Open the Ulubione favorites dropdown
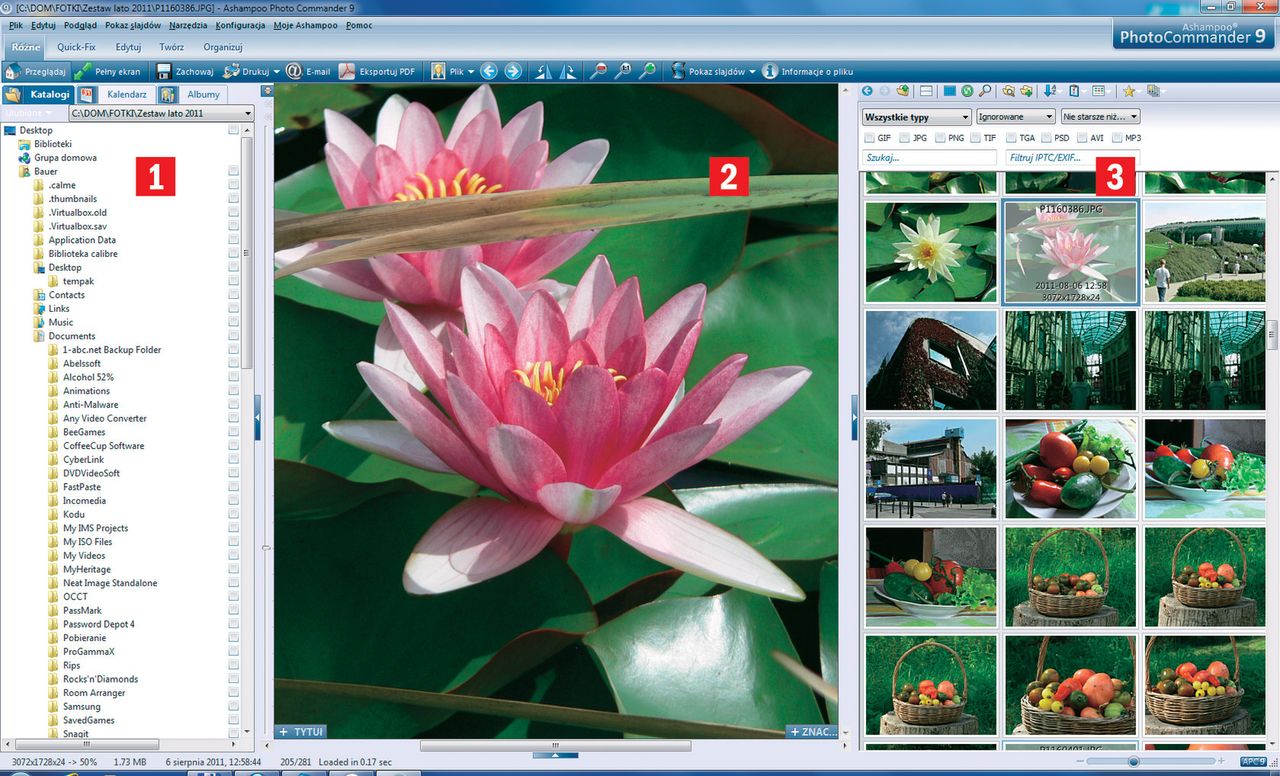Viewport: 1280px width, 776px height. (x=30, y=114)
